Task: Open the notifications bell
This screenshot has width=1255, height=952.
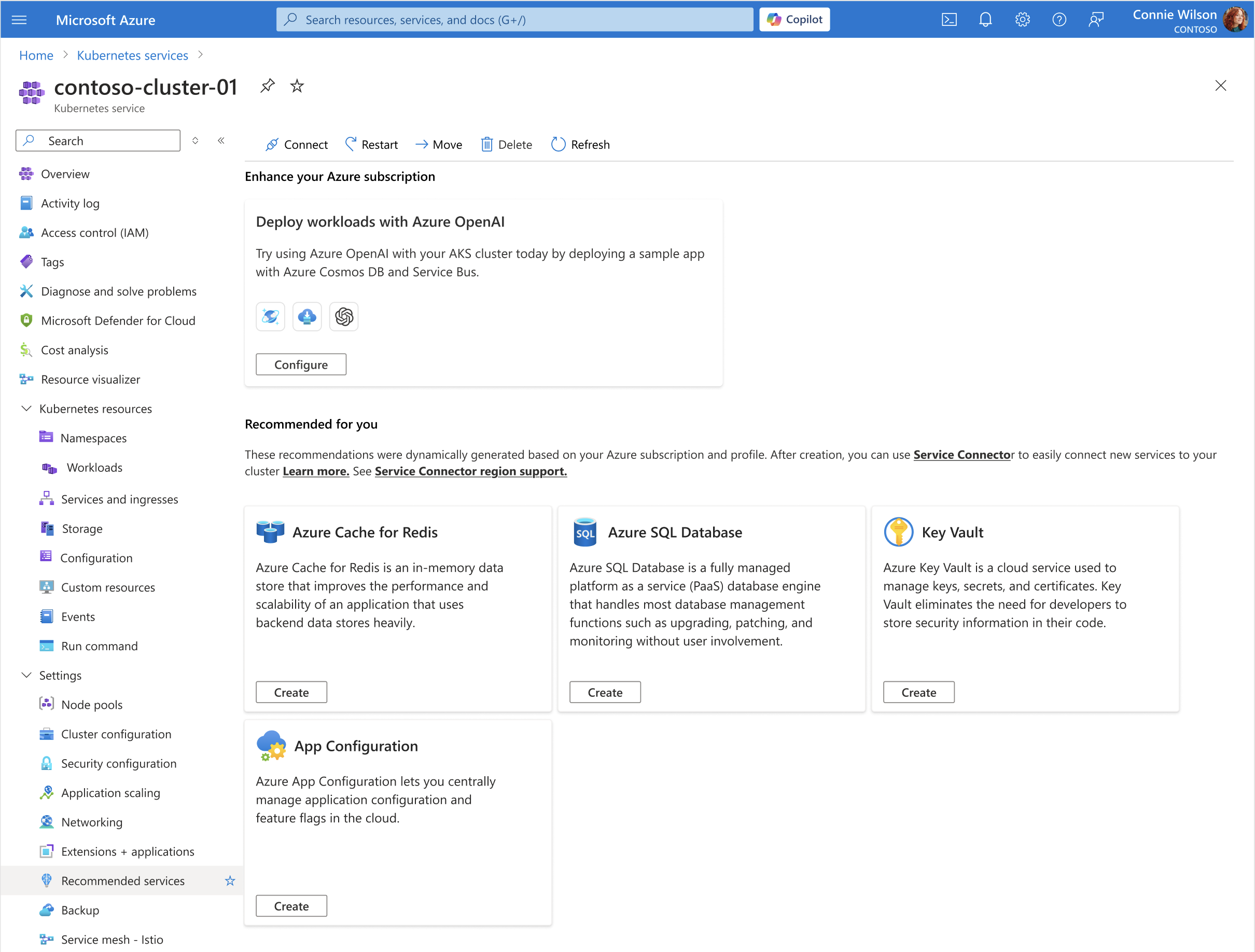Action: click(x=985, y=20)
